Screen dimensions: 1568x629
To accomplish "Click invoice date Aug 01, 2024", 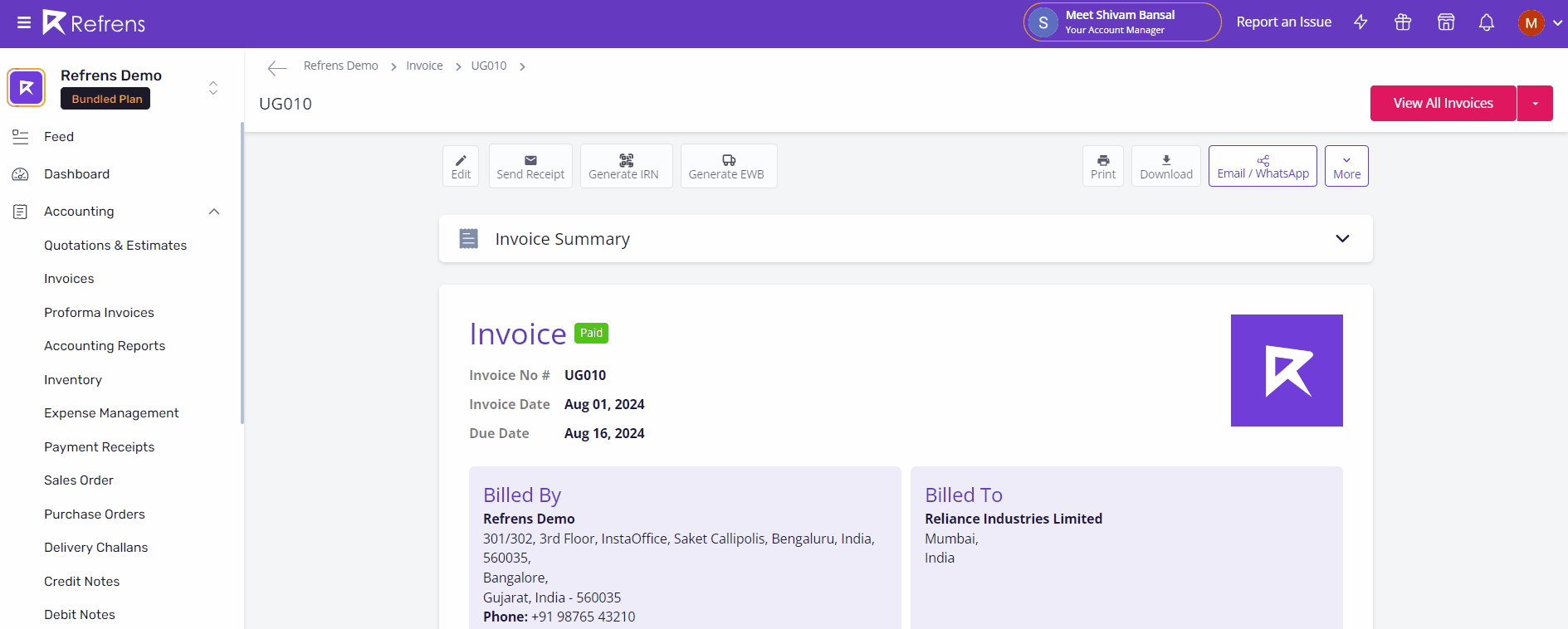I will click(x=604, y=404).
